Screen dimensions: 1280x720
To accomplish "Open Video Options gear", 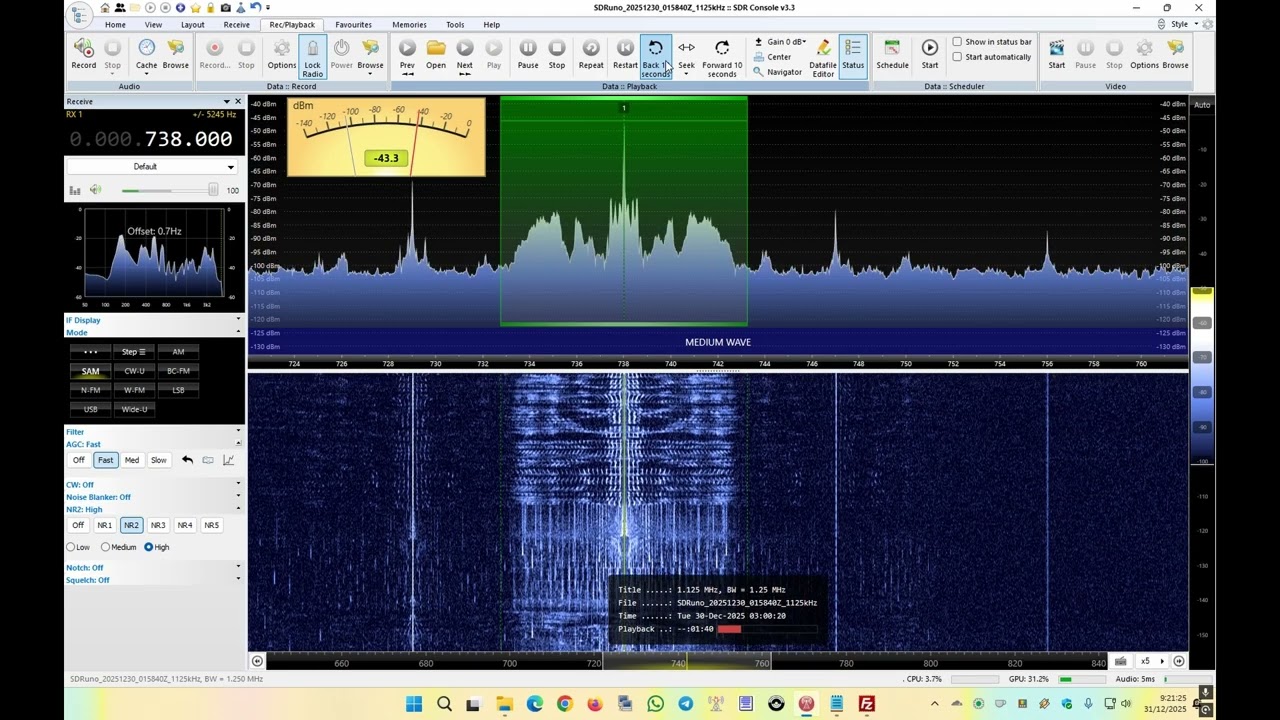I will click(1144, 55).
